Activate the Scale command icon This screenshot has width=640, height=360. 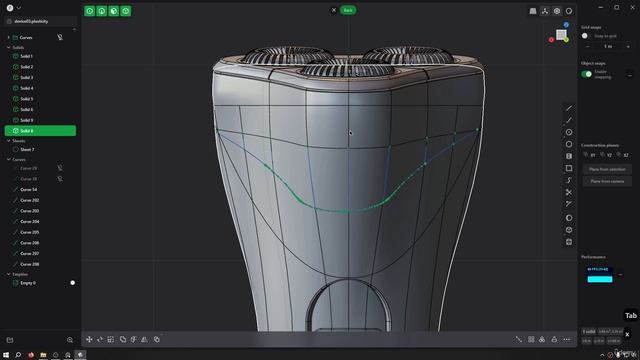(111, 339)
